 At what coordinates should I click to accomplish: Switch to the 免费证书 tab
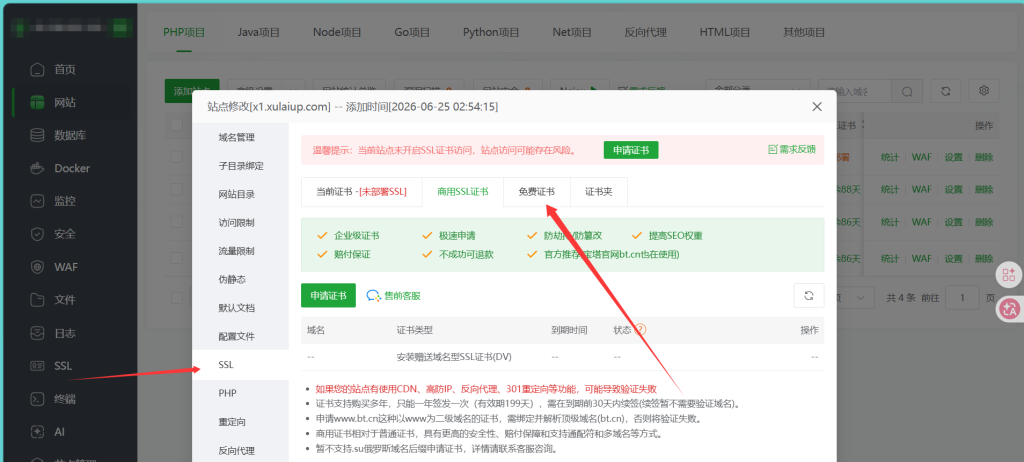click(537, 191)
